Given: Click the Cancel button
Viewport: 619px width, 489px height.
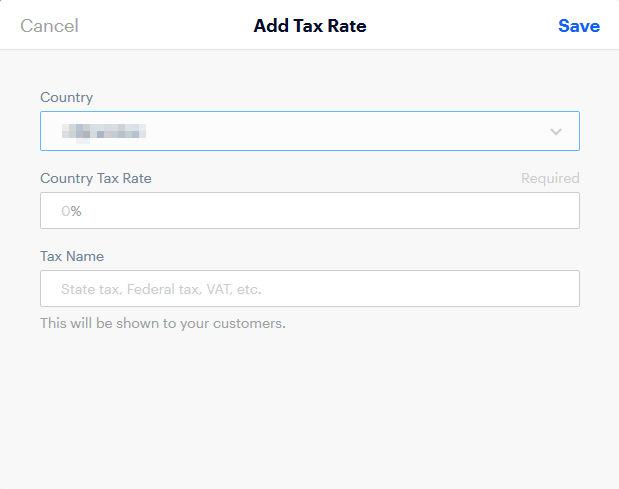Looking at the screenshot, I should tap(49, 26).
